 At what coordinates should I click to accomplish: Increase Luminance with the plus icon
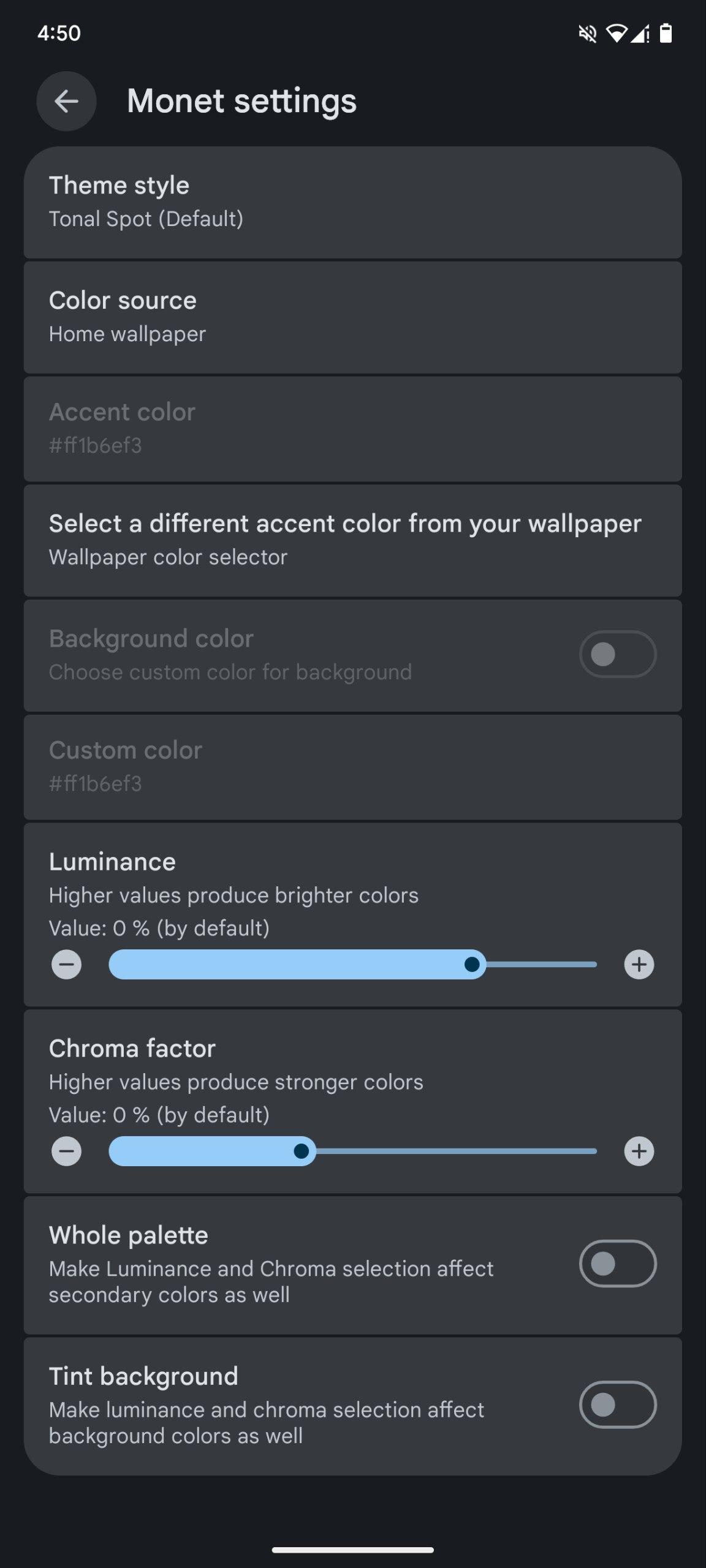tap(639, 965)
